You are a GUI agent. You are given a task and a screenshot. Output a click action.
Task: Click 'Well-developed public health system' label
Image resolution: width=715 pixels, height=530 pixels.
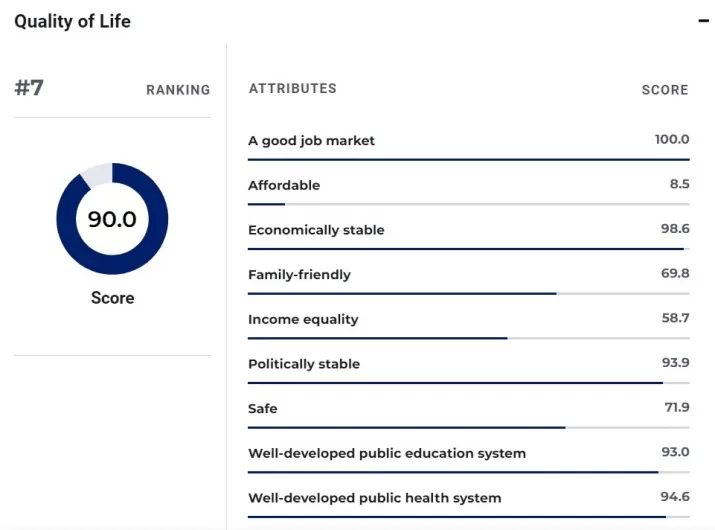tap(374, 498)
